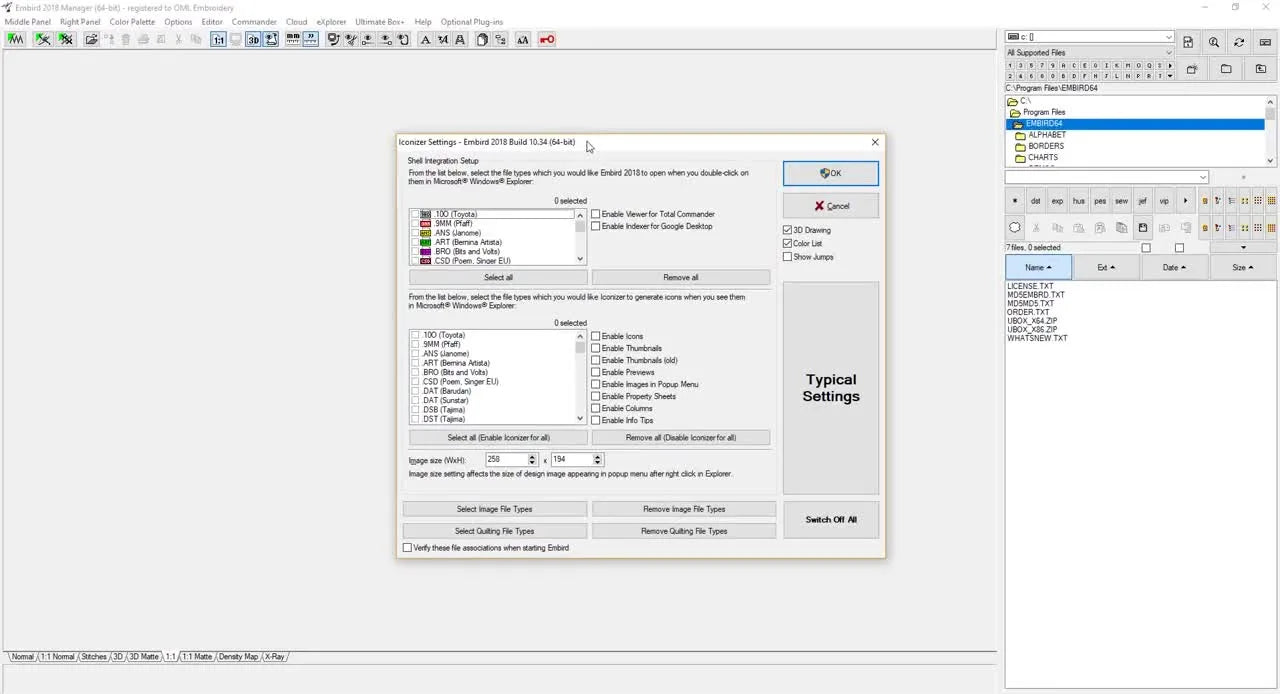Viewport: 1280px width, 694px height.
Task: Toggle the Show Jumps checkbox
Action: click(788, 257)
